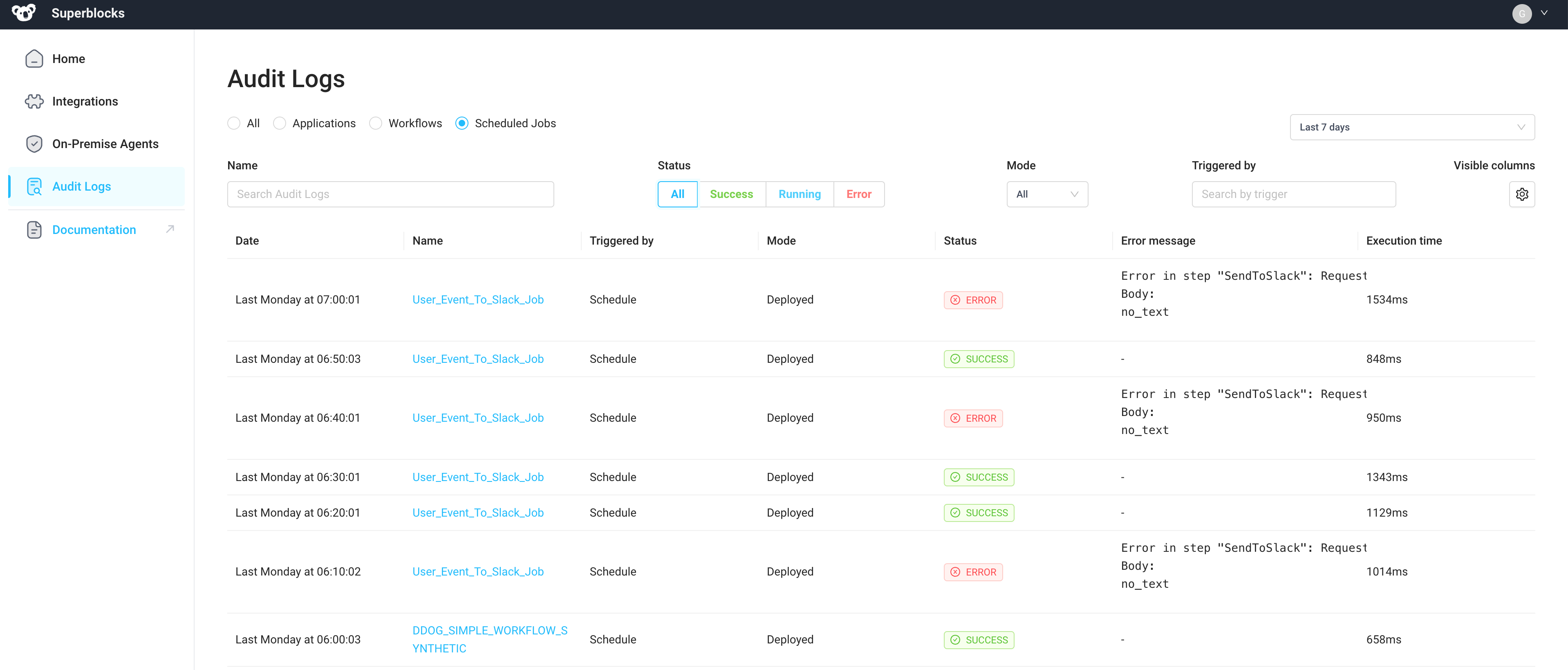The height and width of the screenshot is (670, 1568).
Task: Click the Audit Logs sidebar icon
Action: [x=34, y=187]
